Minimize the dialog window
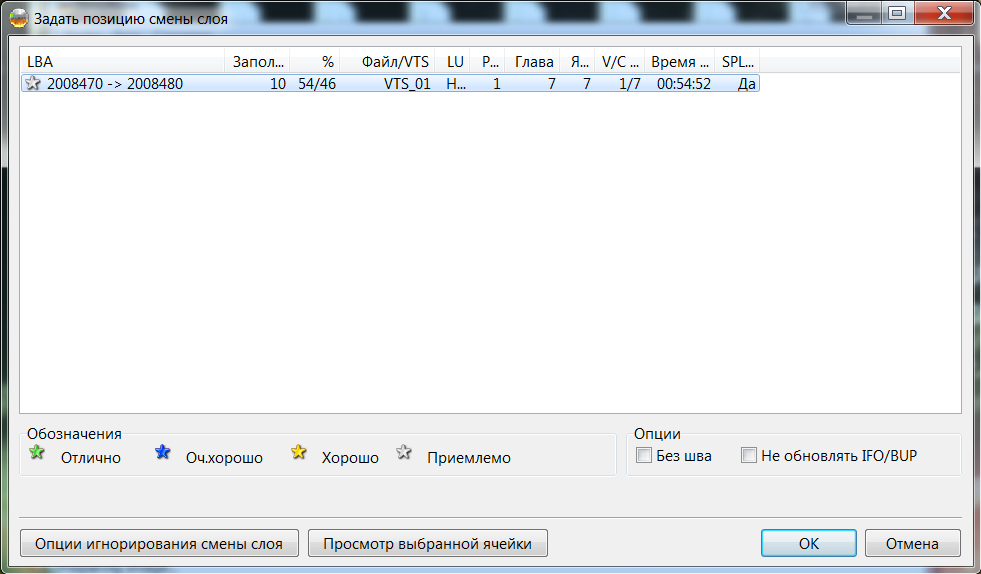Viewport: 981px width, 574px height. 865,13
